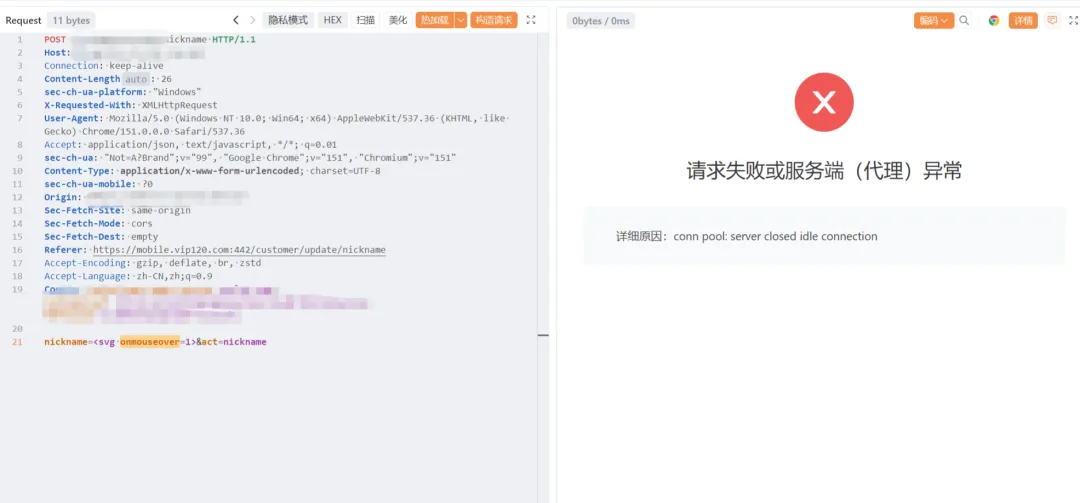This screenshot has width=1080, height=503.
Task: Click the 扫描 scan button
Action: tap(366, 20)
